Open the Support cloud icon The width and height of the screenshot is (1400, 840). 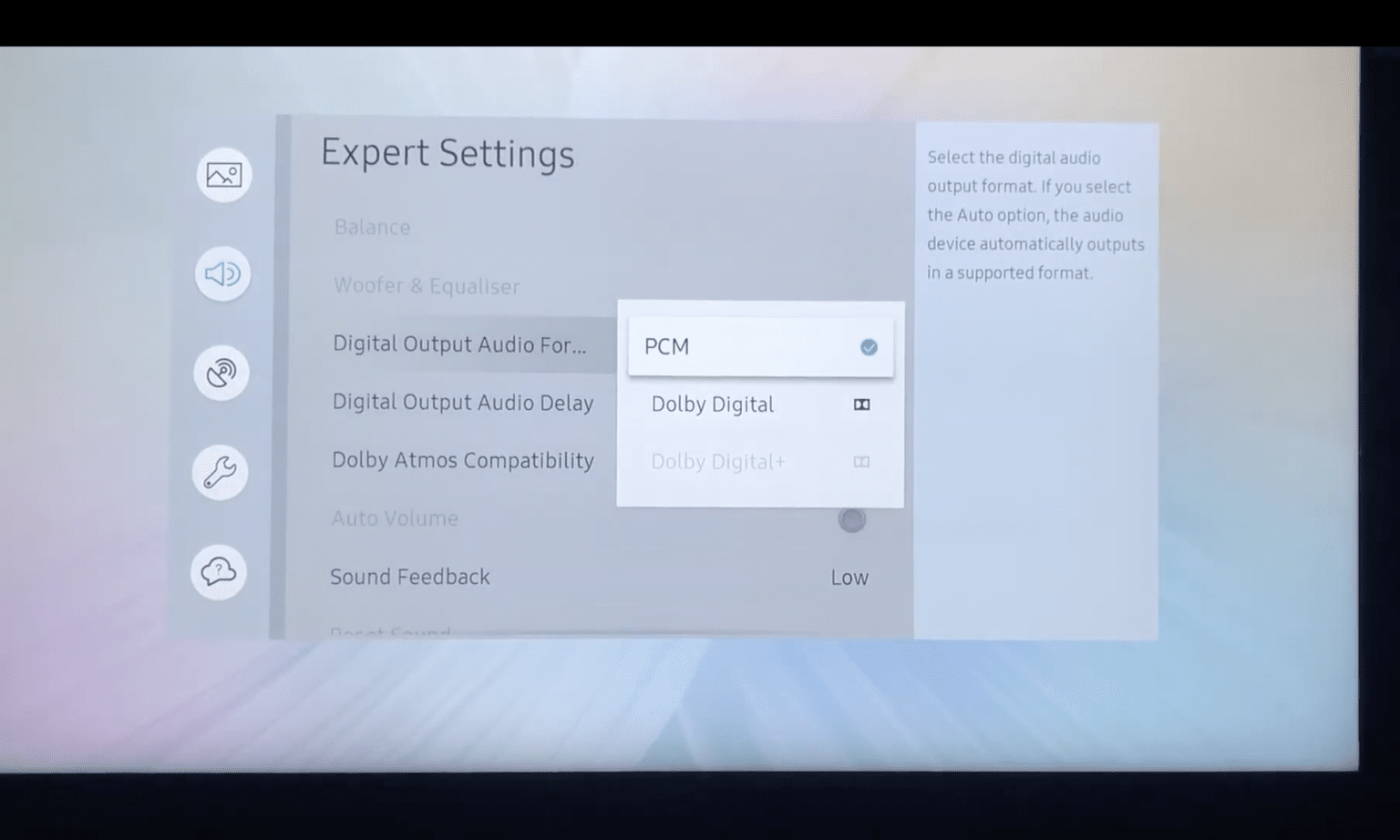[219, 572]
